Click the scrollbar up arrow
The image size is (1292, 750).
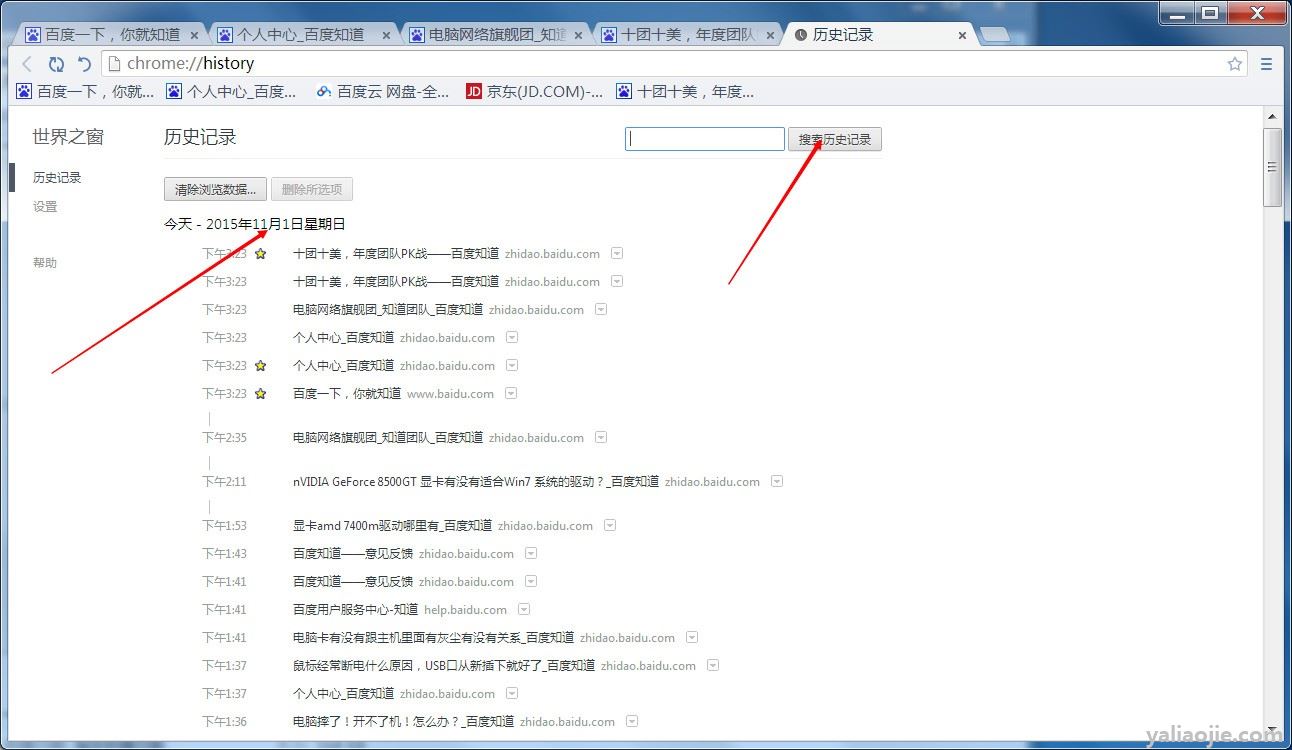click(1272, 114)
